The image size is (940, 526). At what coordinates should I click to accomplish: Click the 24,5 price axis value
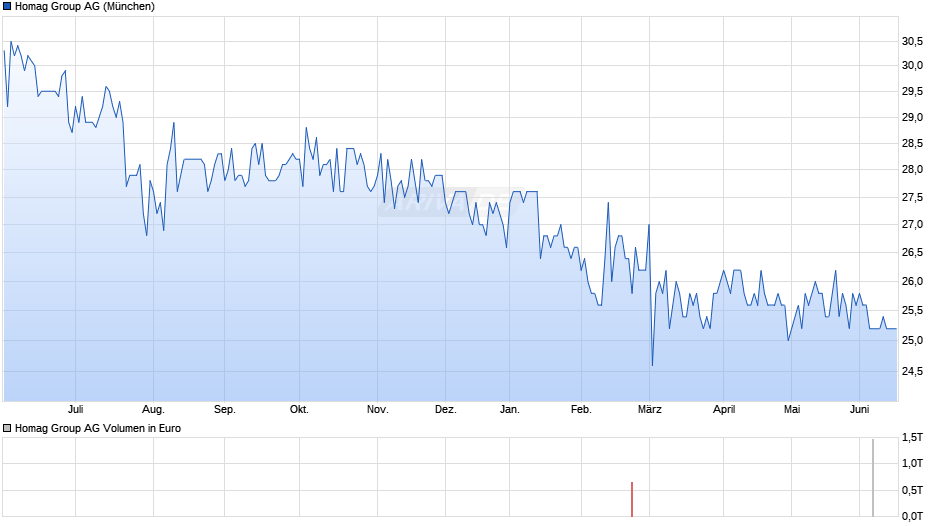coord(912,372)
